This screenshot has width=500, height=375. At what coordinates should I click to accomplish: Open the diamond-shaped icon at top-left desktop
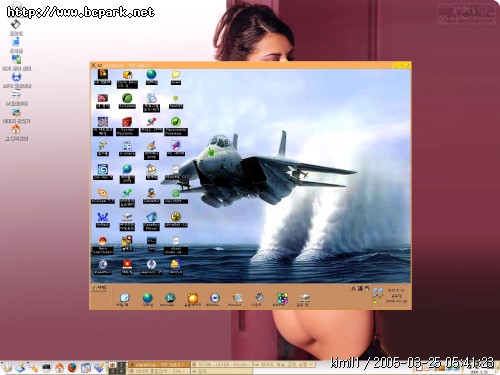pos(16,24)
